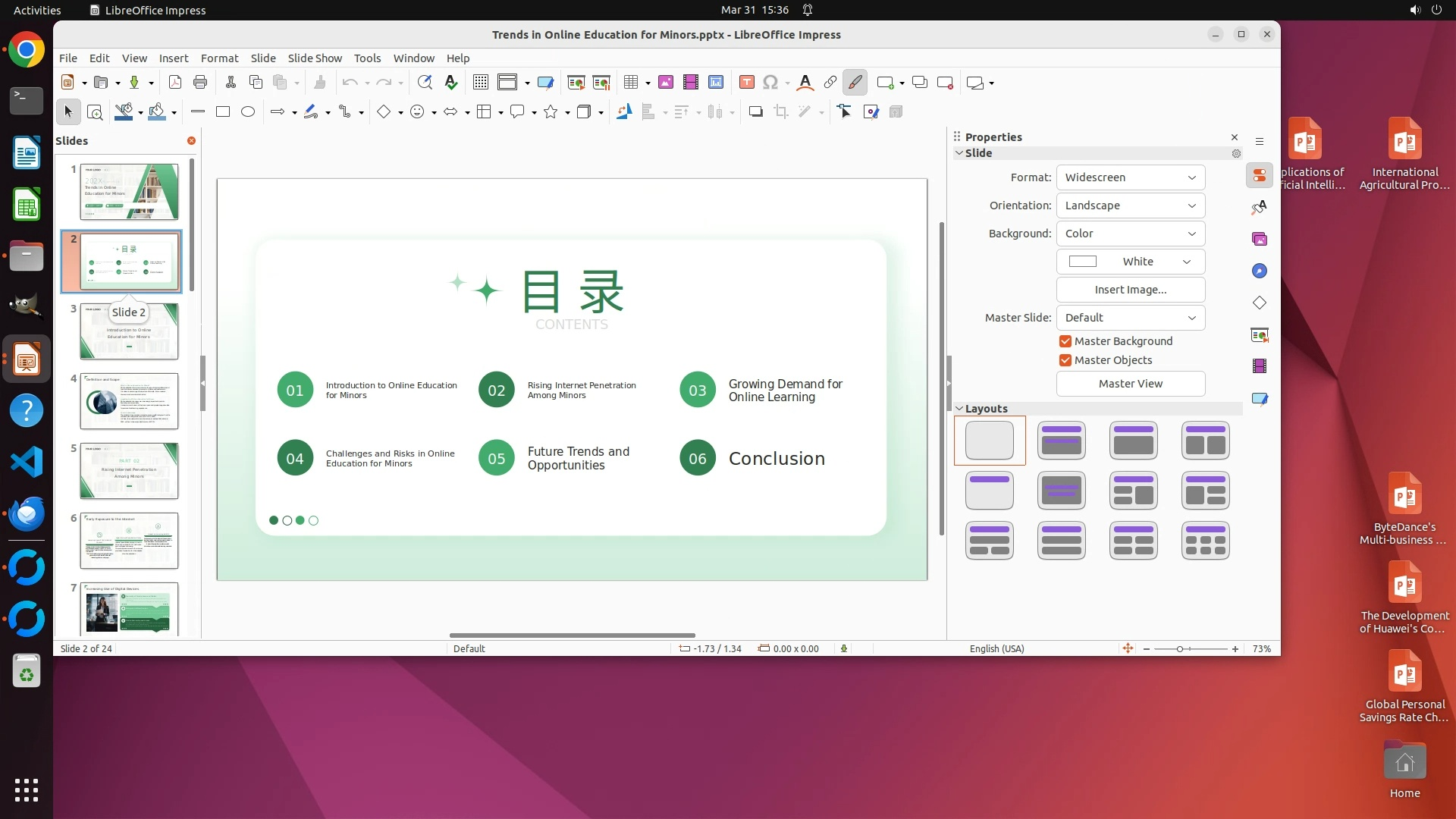Open the Slide Show menu

[x=315, y=58]
